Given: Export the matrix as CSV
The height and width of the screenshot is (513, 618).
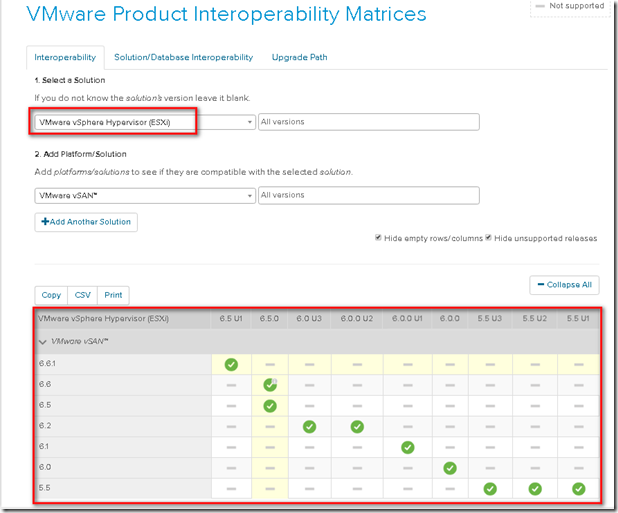Looking at the screenshot, I should click(x=82, y=295).
